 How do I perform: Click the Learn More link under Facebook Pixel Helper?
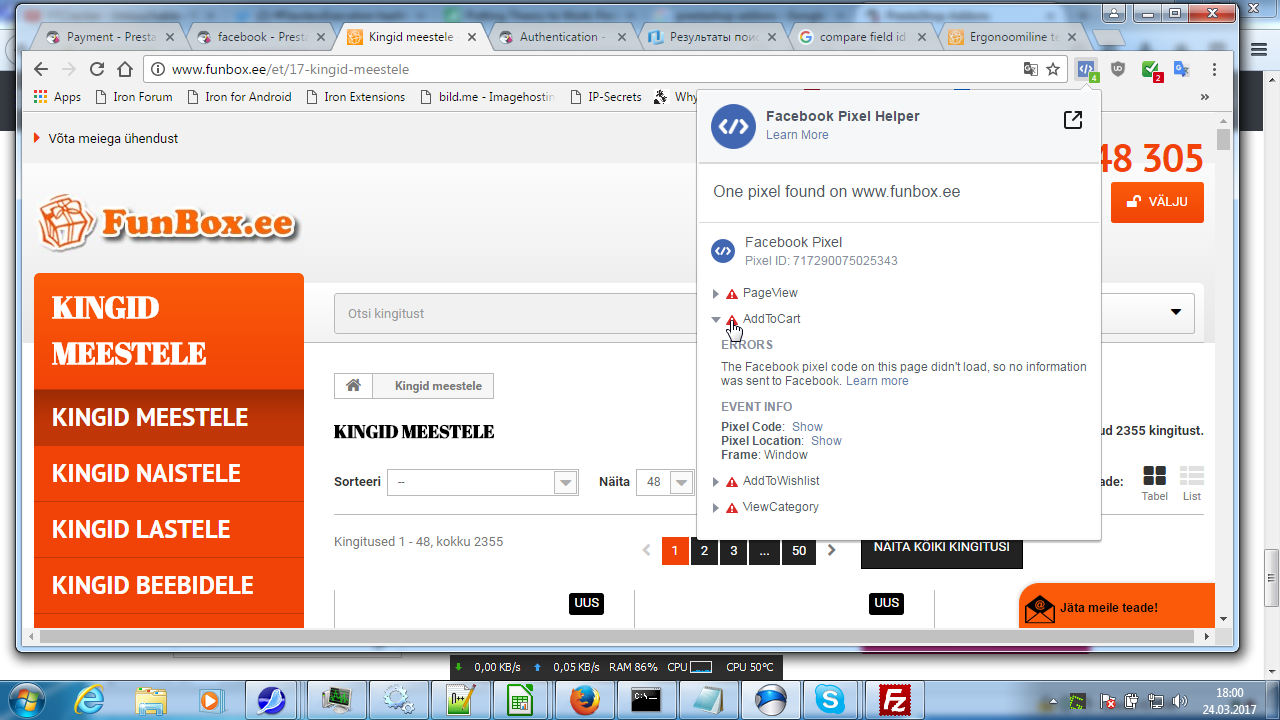797,135
